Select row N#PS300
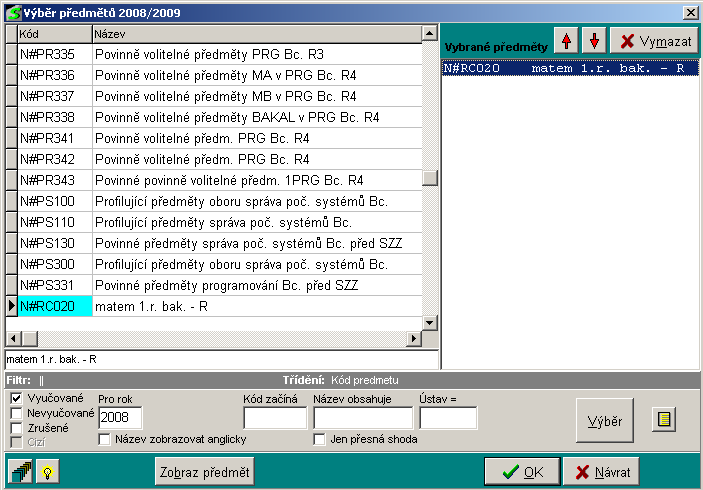This screenshot has height=490, width=703. [x=214, y=265]
